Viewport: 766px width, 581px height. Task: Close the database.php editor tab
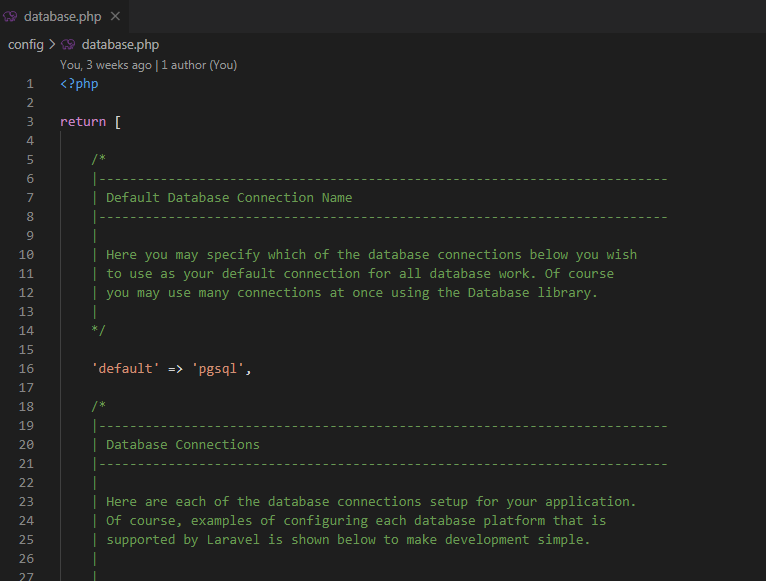tap(115, 17)
